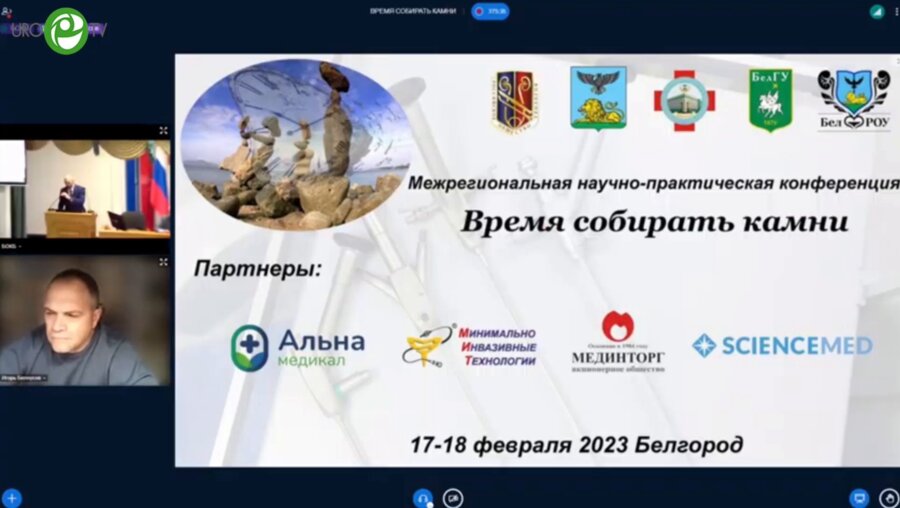Screen dimensions: 900x508
Task: Click the SCIENCEMED partner logo
Action: pos(782,346)
